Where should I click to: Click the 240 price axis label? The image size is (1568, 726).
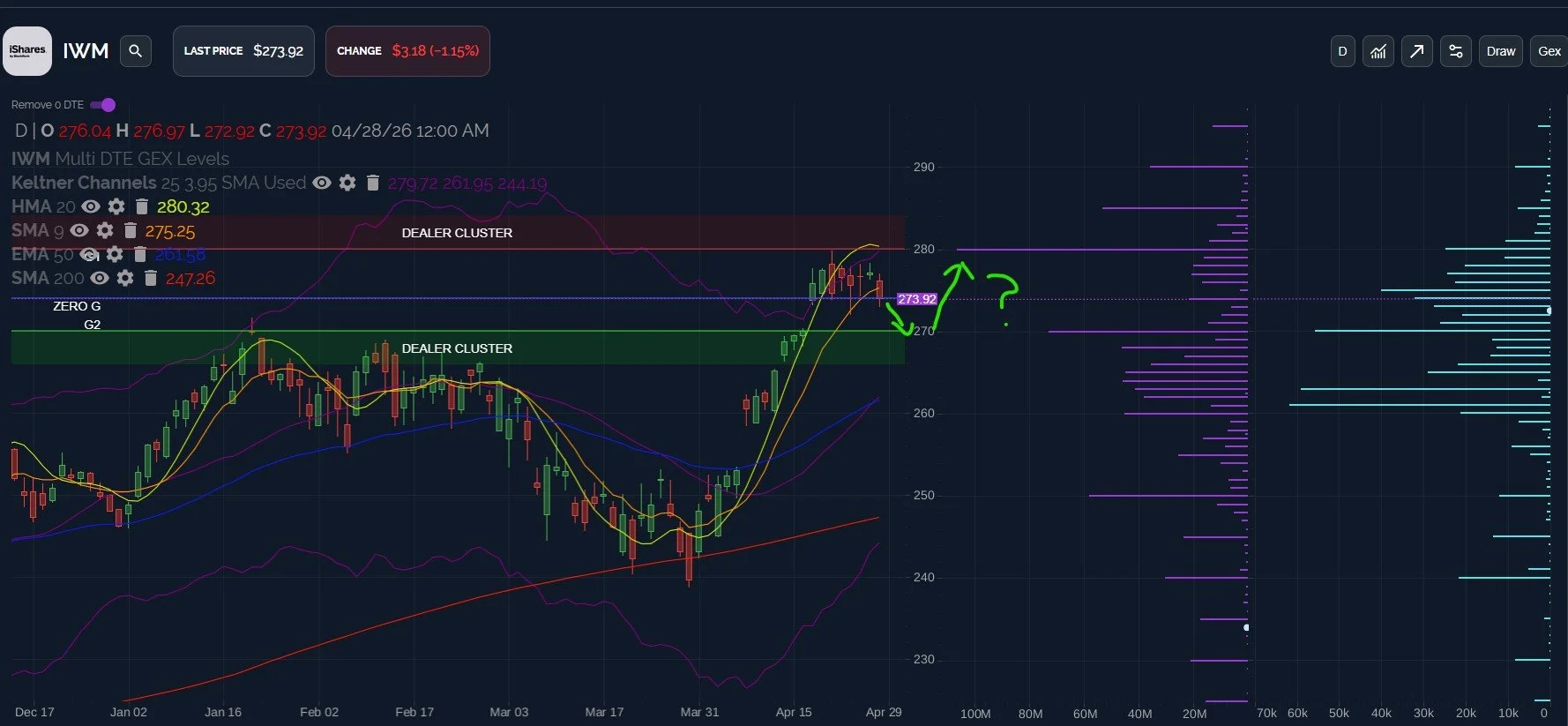coord(923,577)
